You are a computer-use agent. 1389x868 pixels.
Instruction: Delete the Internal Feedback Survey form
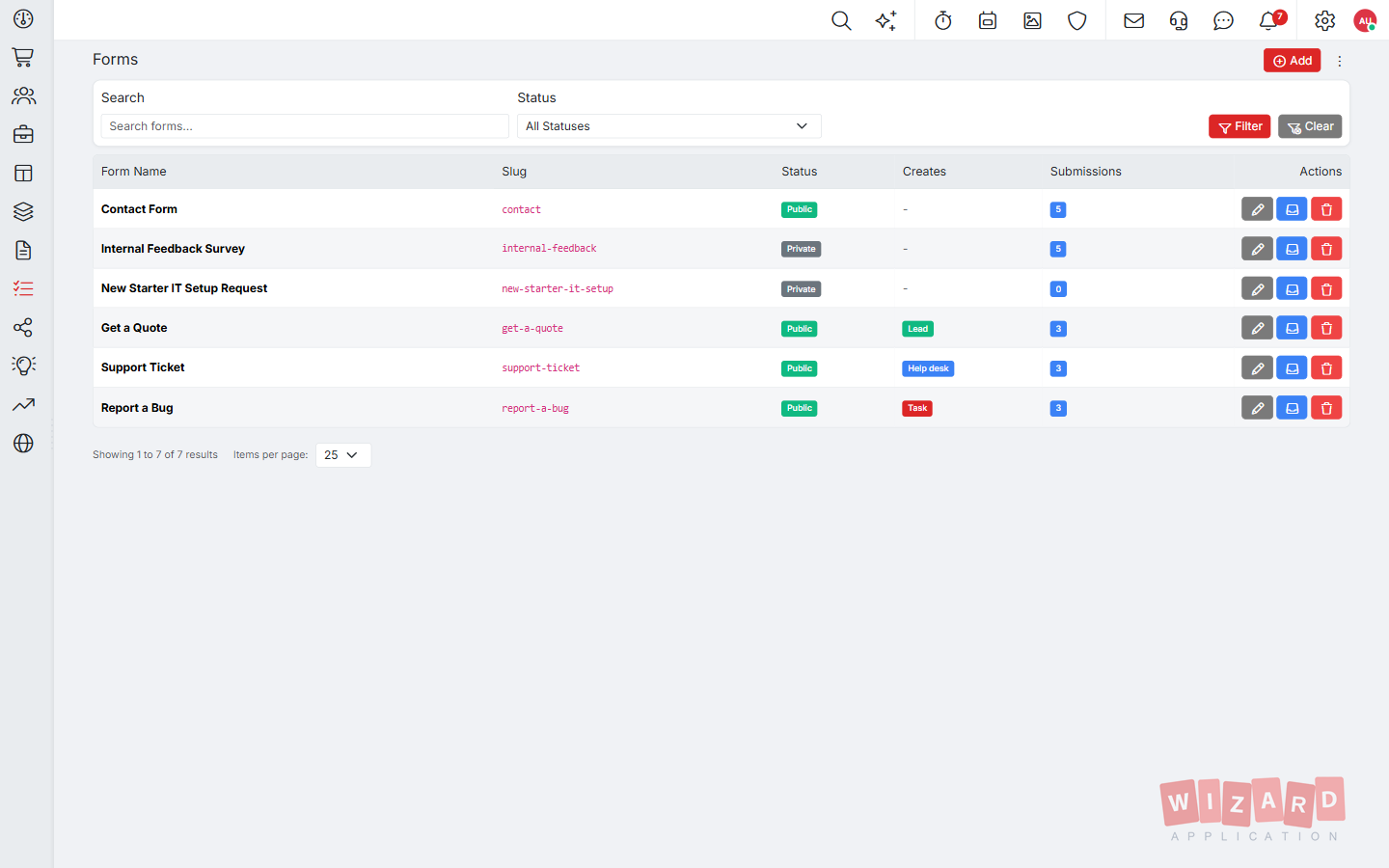point(1326,249)
